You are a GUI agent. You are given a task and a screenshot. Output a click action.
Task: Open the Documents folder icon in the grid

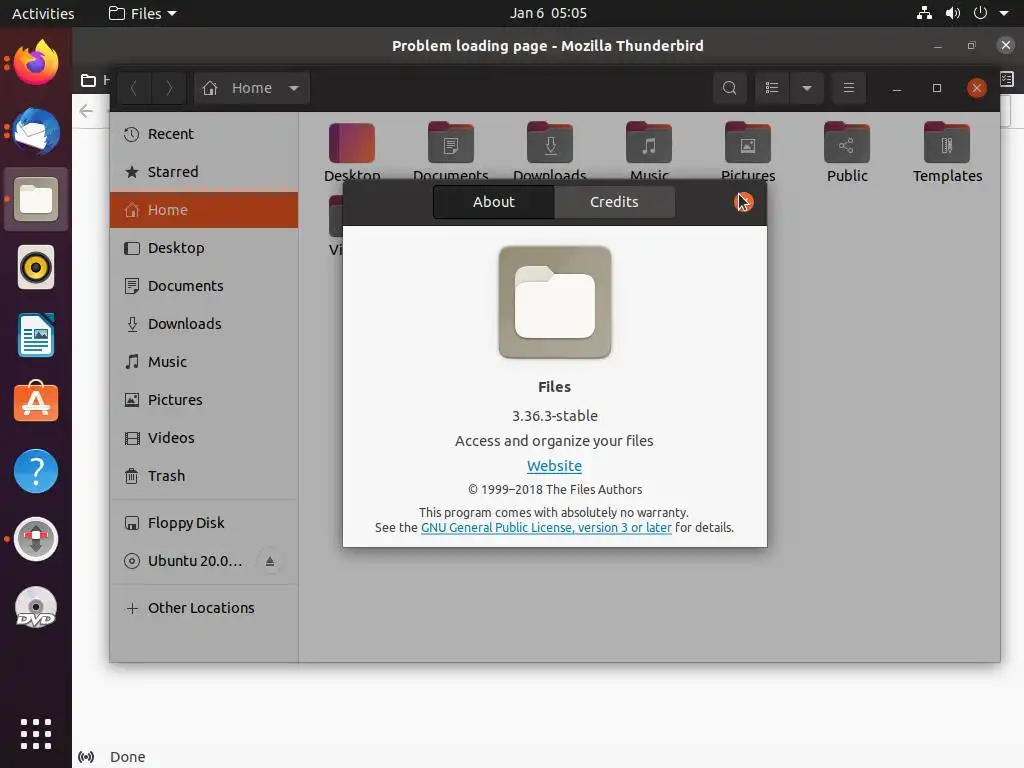click(x=451, y=143)
